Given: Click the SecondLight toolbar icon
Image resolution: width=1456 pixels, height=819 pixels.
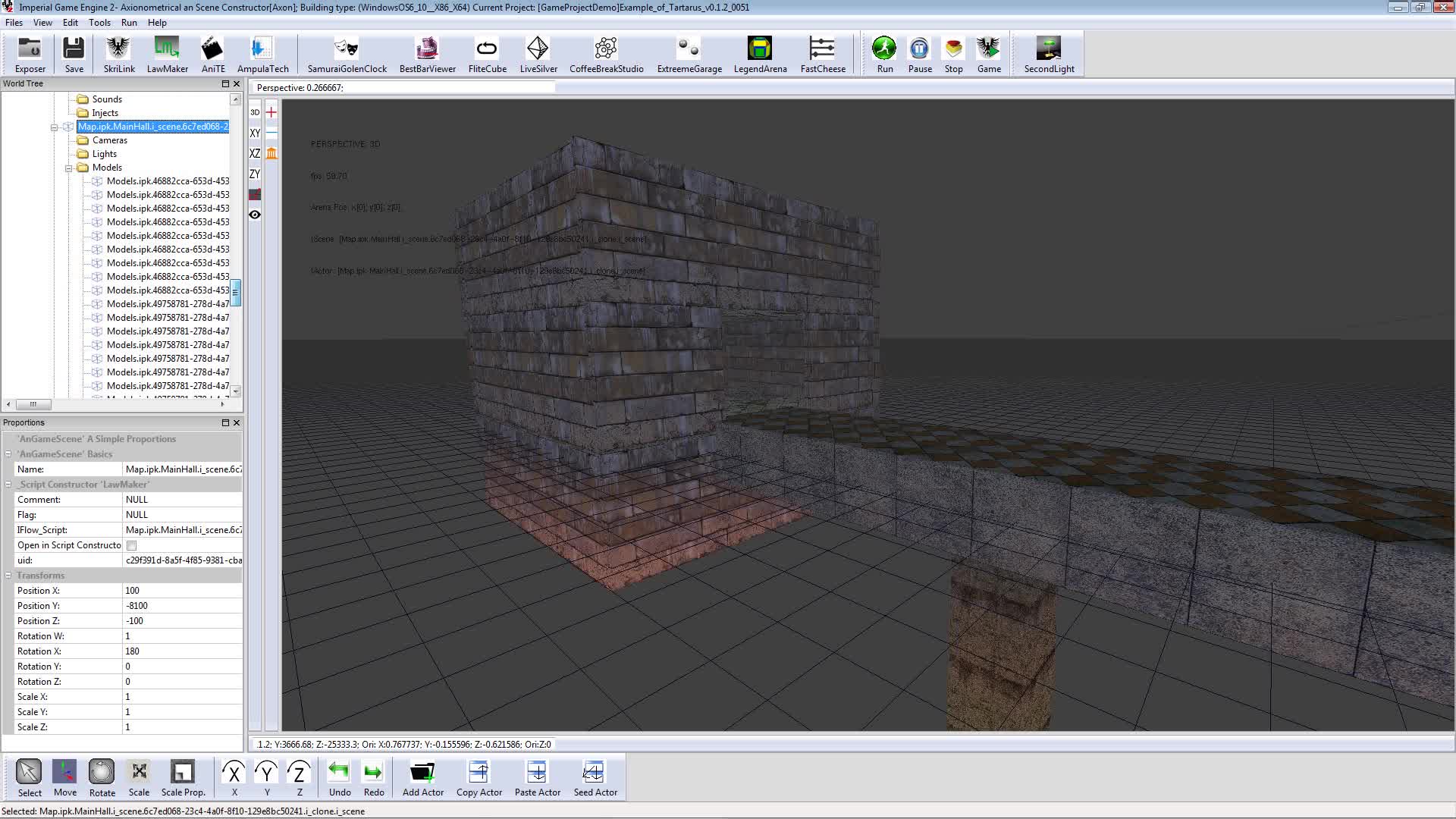Looking at the screenshot, I should [x=1049, y=49].
